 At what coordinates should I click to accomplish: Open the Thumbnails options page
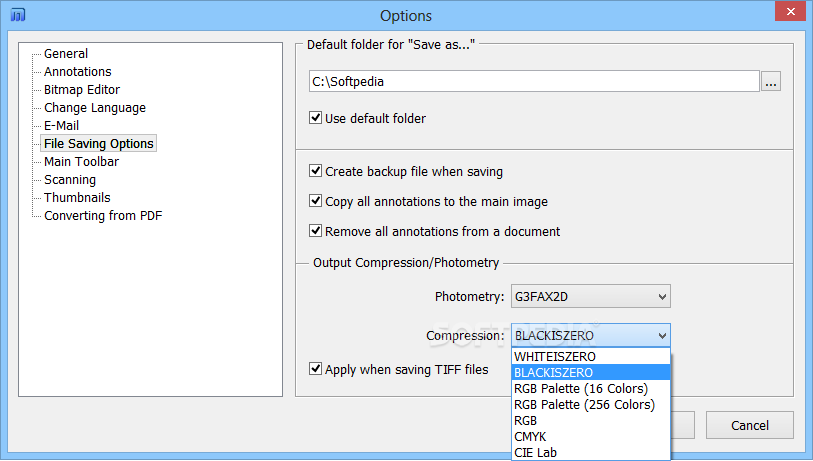tap(77, 198)
